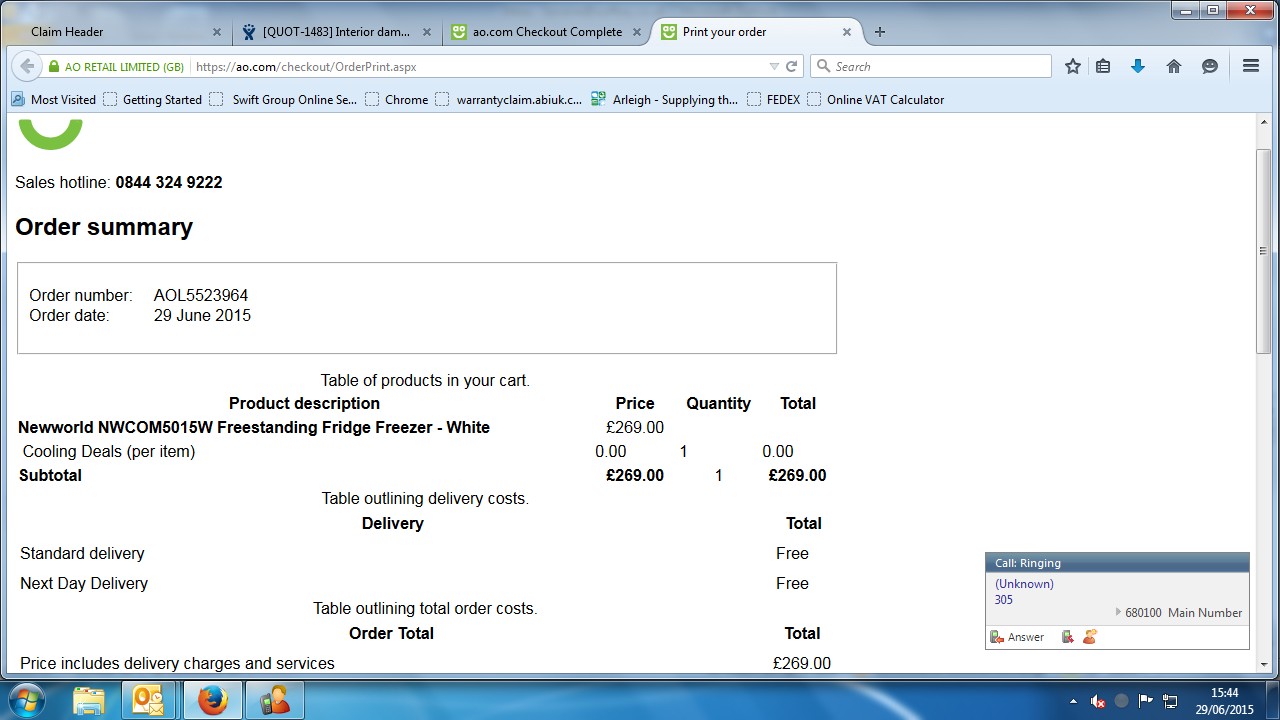Answer the ringing call
1280x720 pixels.
point(1017,637)
